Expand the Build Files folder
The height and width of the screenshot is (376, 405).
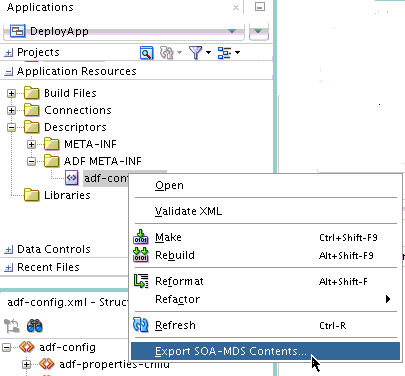coord(11,93)
